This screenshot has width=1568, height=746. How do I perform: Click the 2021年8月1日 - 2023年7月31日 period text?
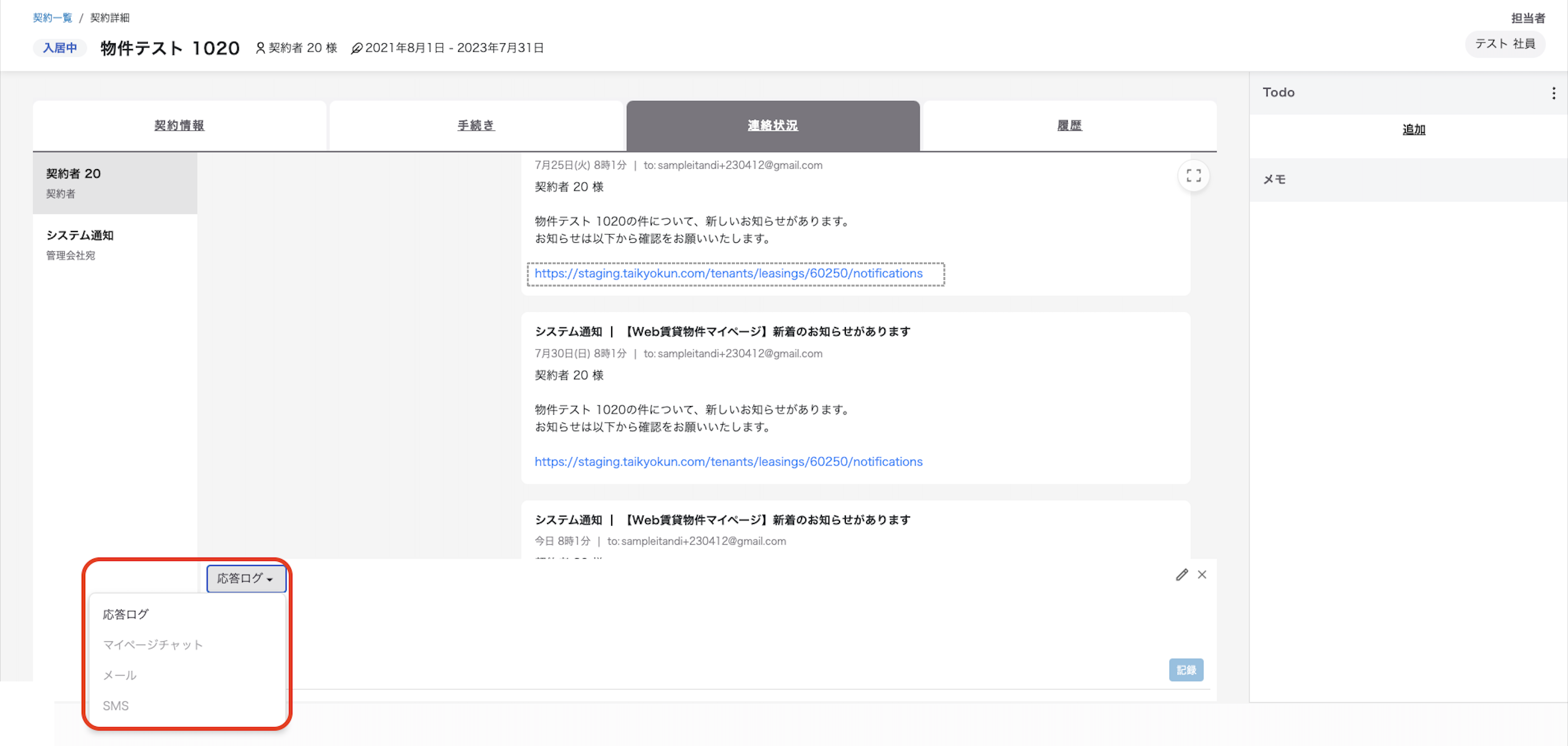pyautogui.click(x=454, y=47)
